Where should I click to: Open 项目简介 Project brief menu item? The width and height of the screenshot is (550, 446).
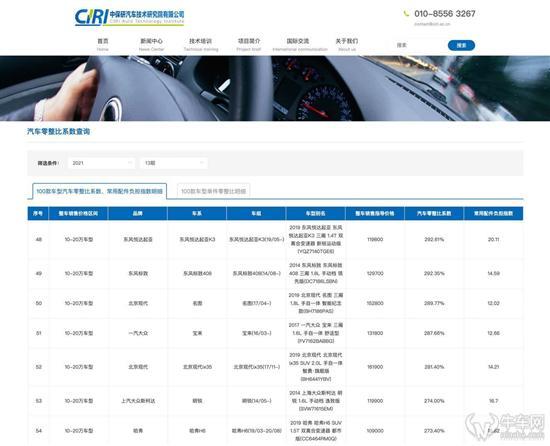(249, 45)
